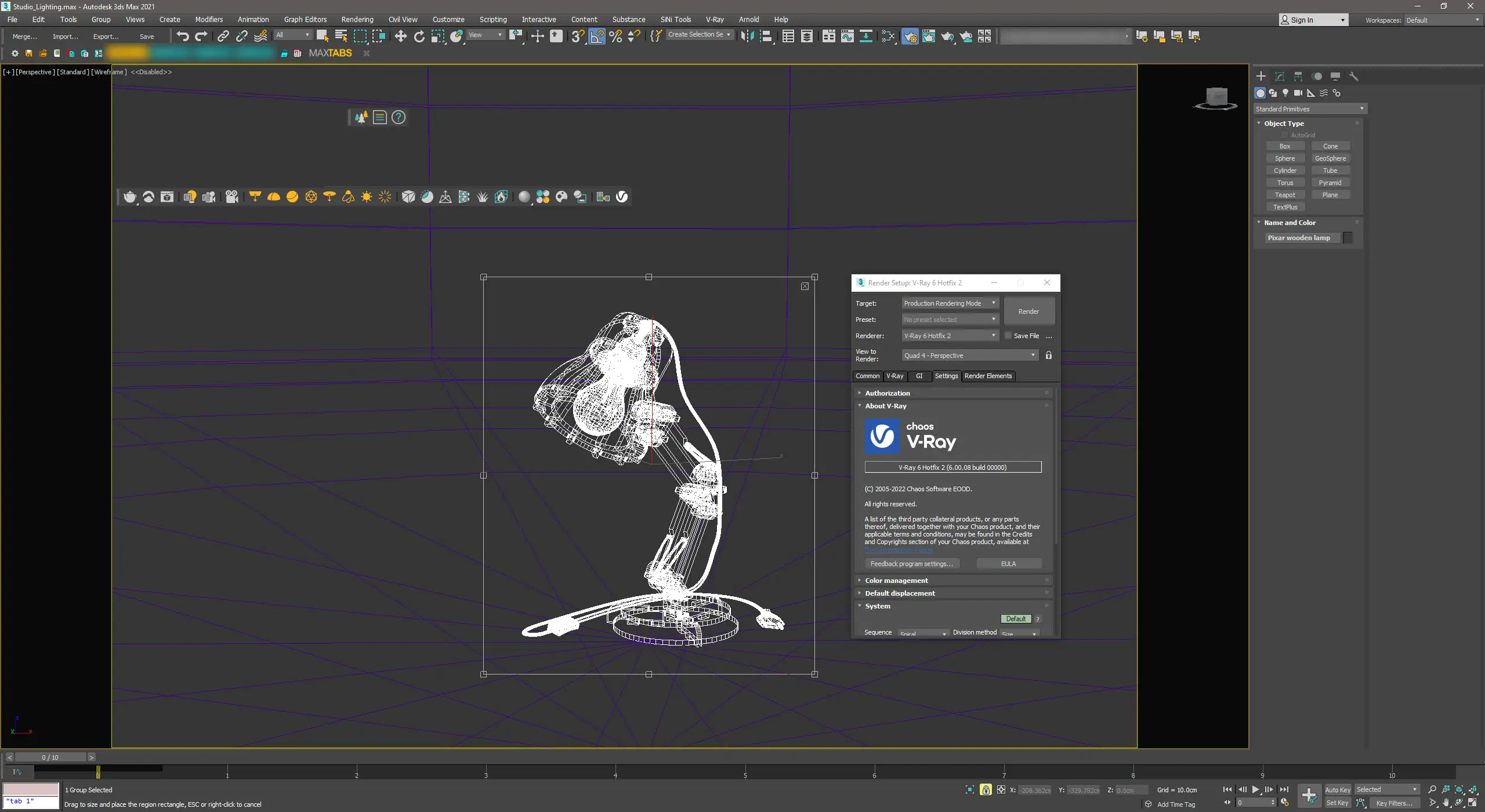Screen dimensions: 1485x812
Task: Open the Rendering menu
Action: pos(357,19)
